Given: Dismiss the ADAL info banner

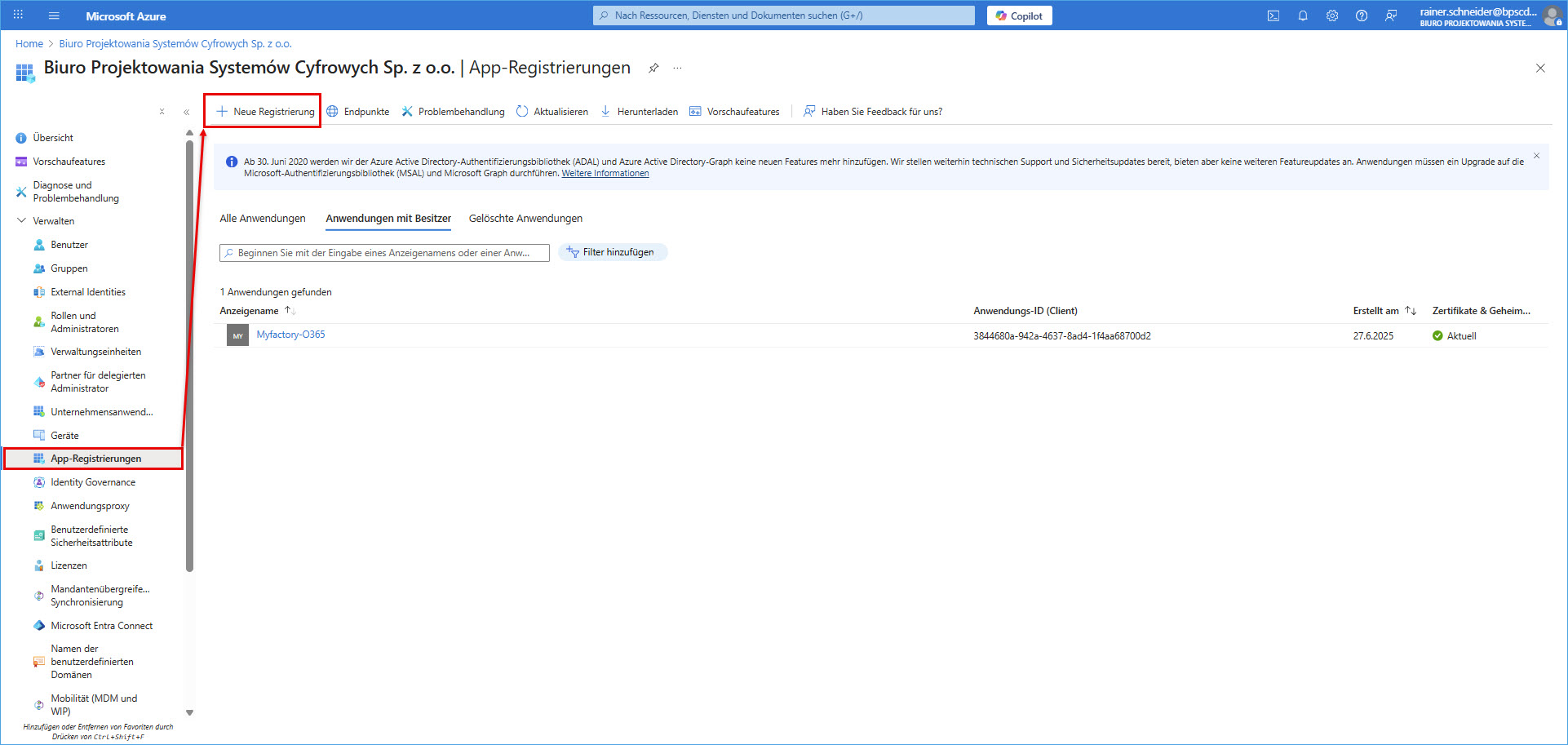Looking at the screenshot, I should click(x=1536, y=155).
